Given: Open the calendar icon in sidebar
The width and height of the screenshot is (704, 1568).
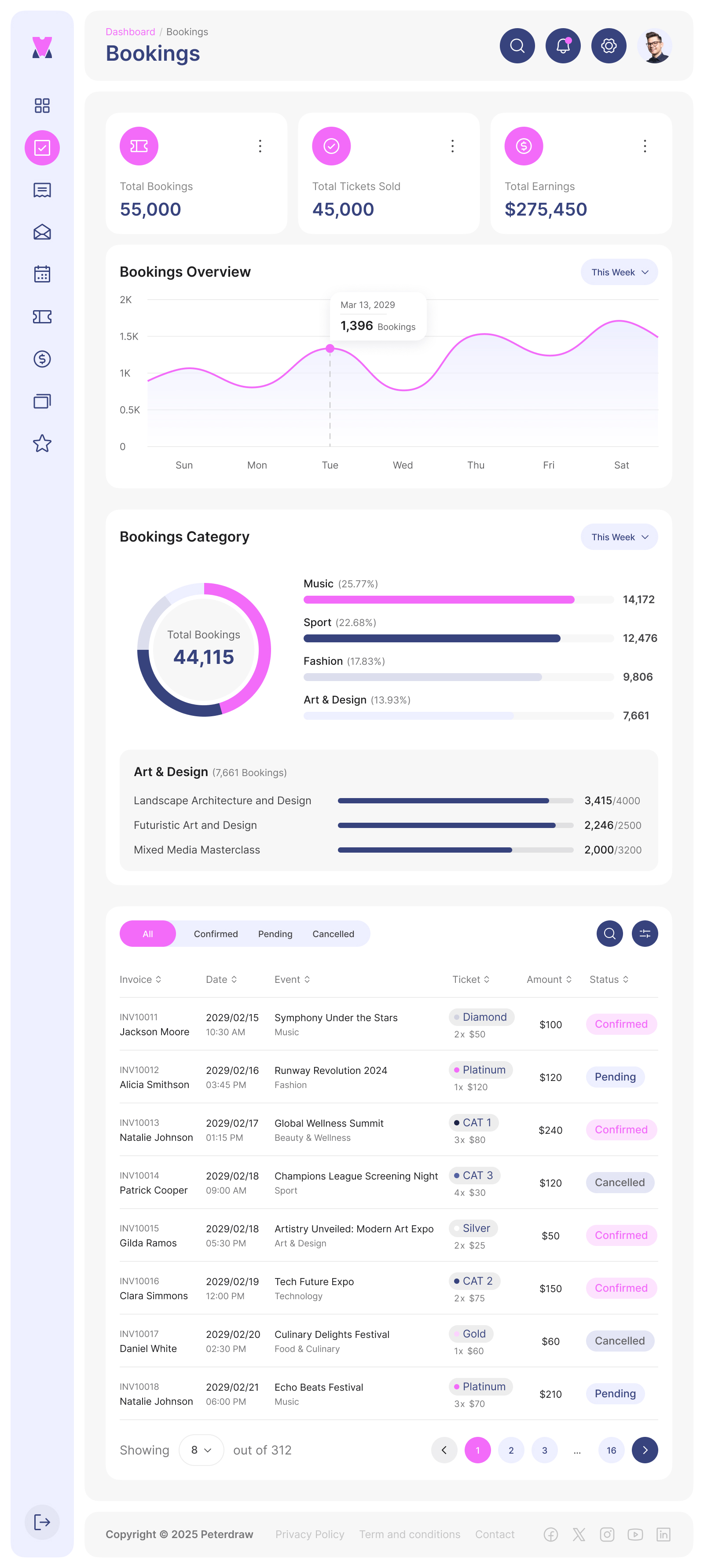Looking at the screenshot, I should tap(41, 274).
